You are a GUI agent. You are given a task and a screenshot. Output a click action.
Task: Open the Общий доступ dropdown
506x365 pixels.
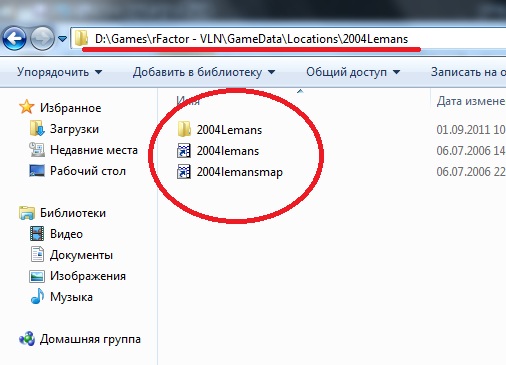pos(353,72)
